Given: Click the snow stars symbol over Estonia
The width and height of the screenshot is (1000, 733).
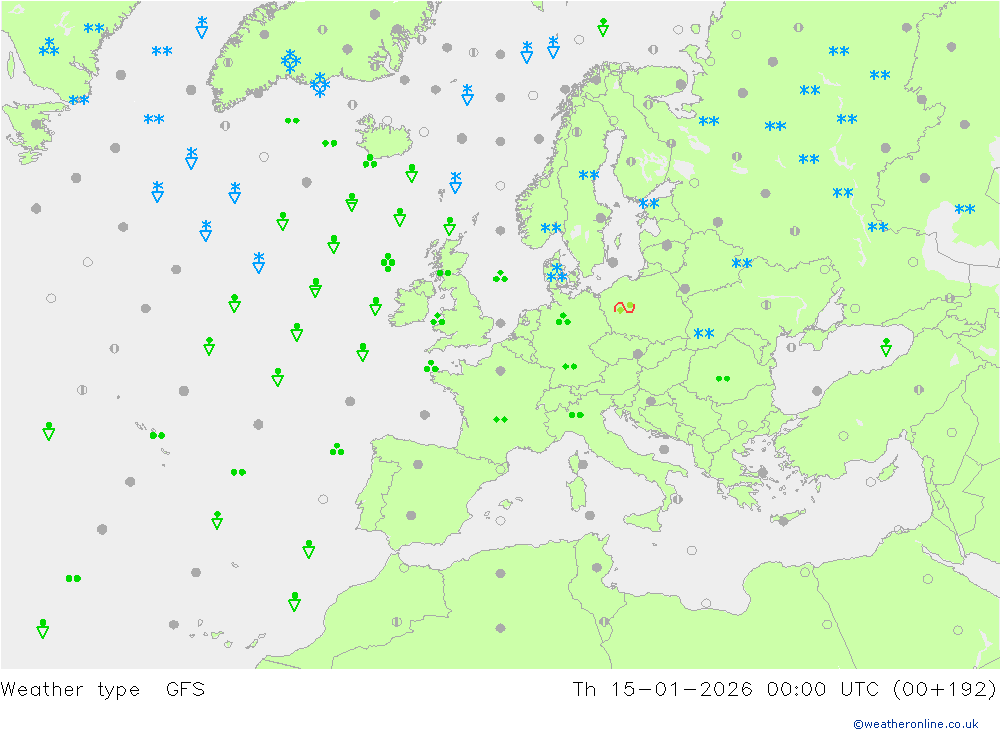Looking at the screenshot, I should click(649, 204).
